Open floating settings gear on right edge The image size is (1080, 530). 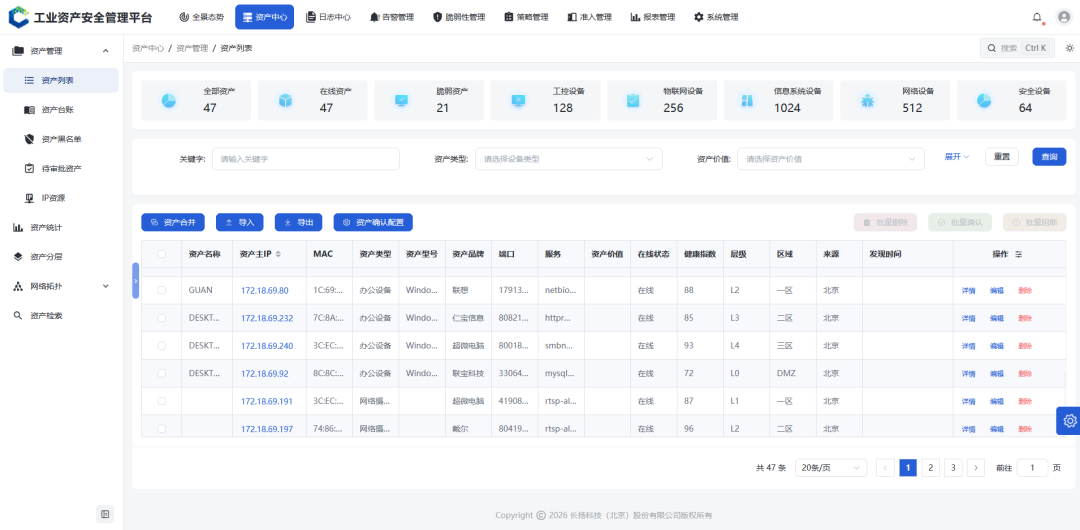(x=1069, y=420)
